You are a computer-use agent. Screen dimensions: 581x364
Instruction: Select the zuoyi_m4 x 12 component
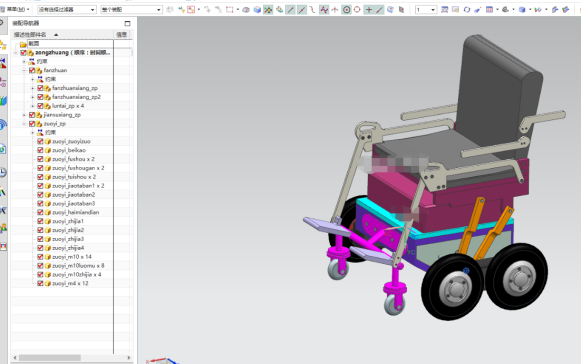70,284
